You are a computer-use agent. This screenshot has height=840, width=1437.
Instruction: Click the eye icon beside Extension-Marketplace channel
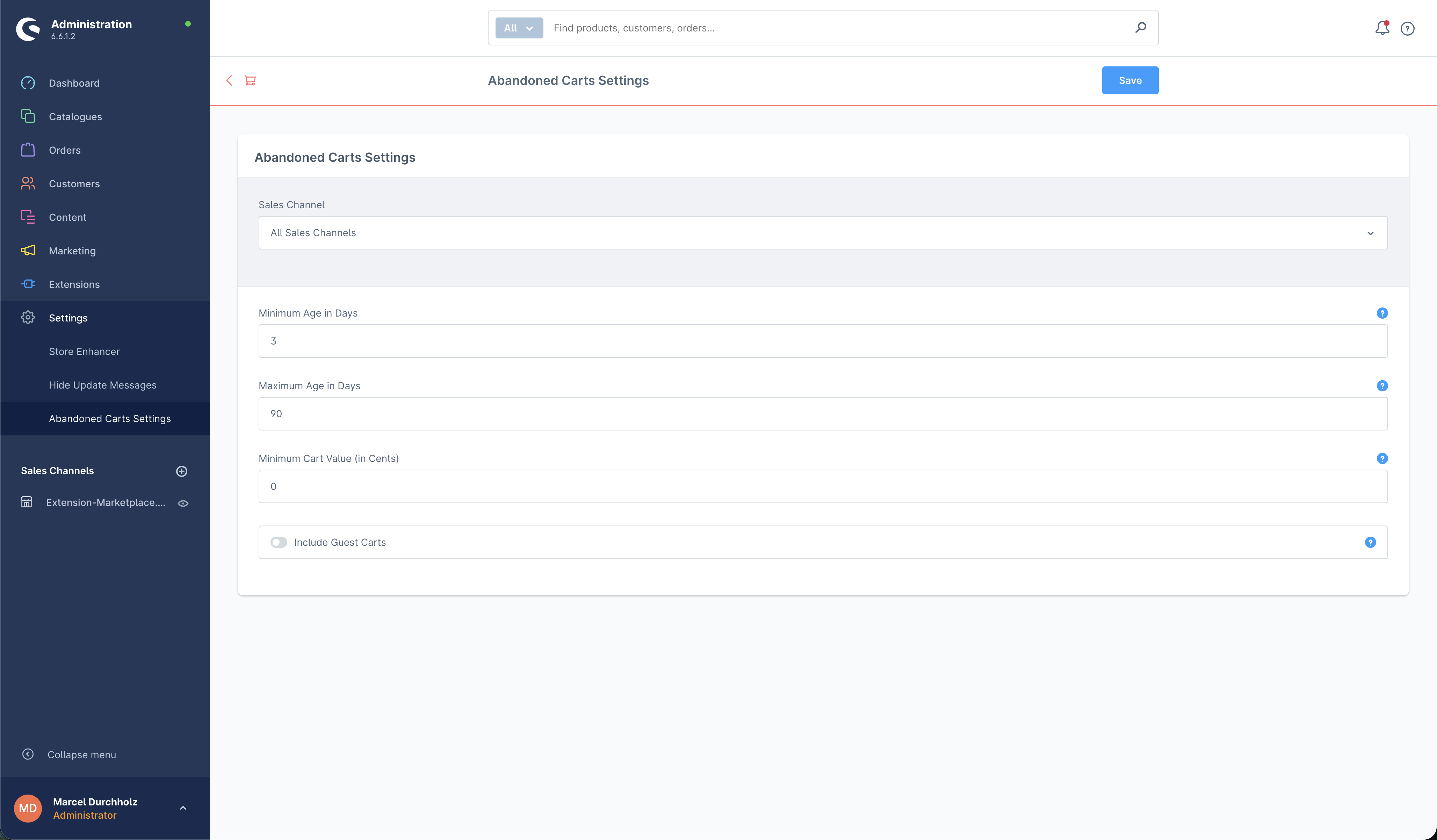click(x=183, y=503)
